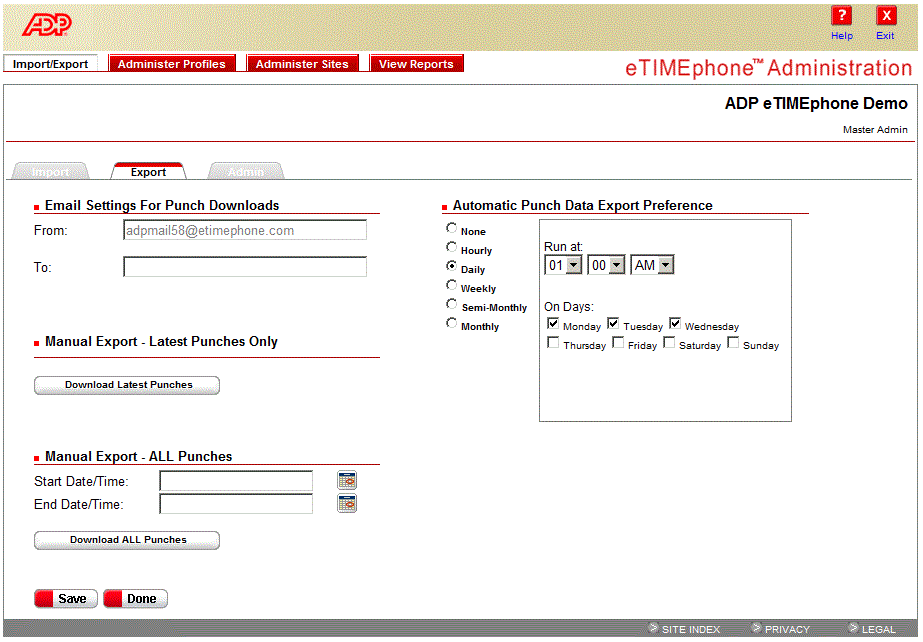Select the Semi-Monthly export frequency option
Screen dimensions: 923x642
coord(451,304)
